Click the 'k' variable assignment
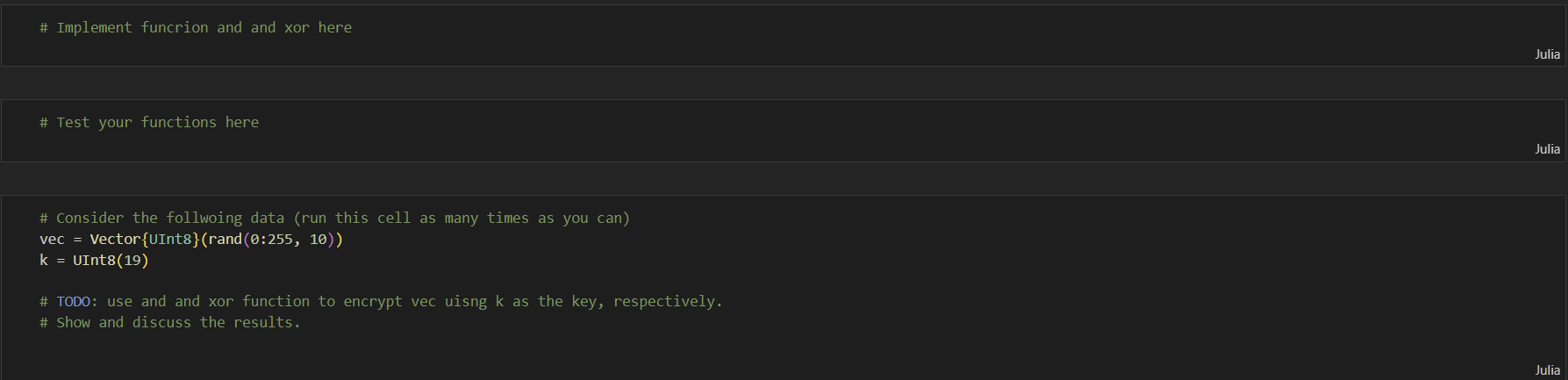The image size is (1568, 380). pyautogui.click(x=44, y=261)
